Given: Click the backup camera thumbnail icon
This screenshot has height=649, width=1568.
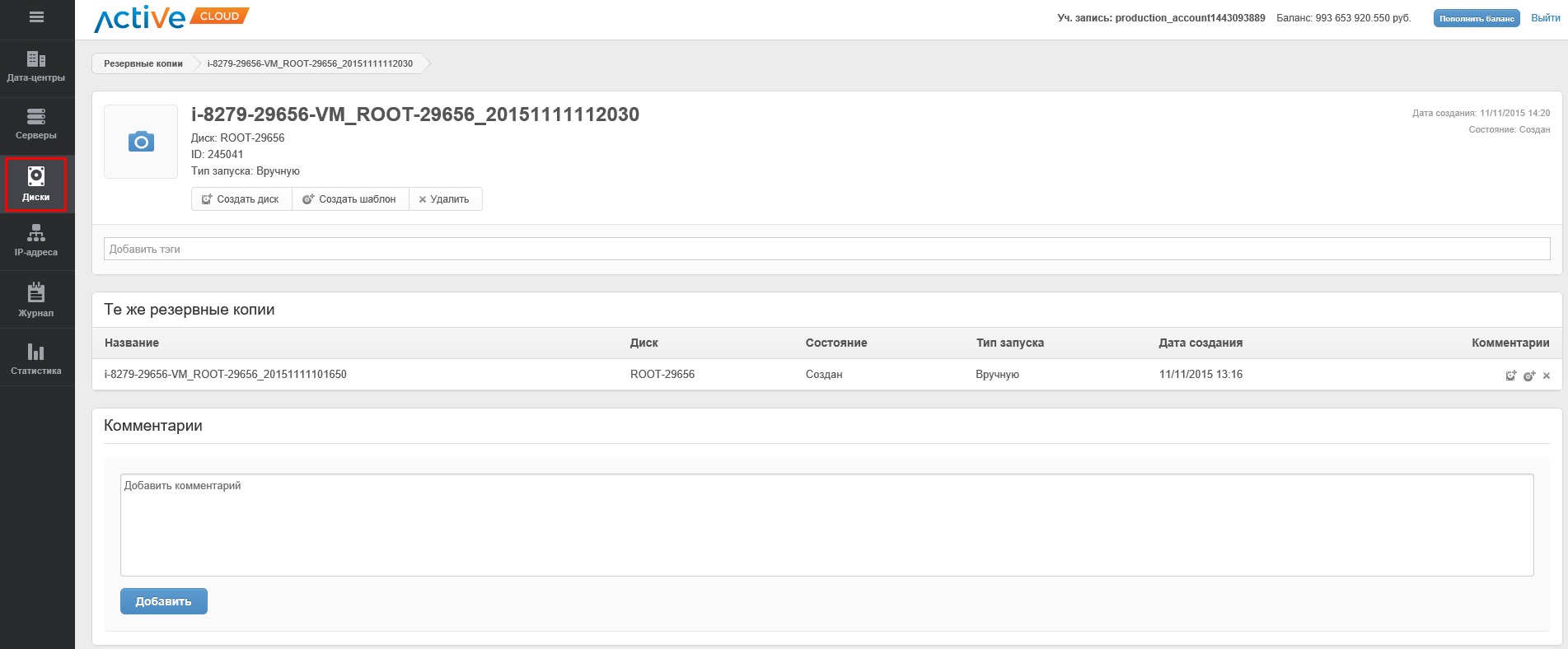Looking at the screenshot, I should coord(141,142).
